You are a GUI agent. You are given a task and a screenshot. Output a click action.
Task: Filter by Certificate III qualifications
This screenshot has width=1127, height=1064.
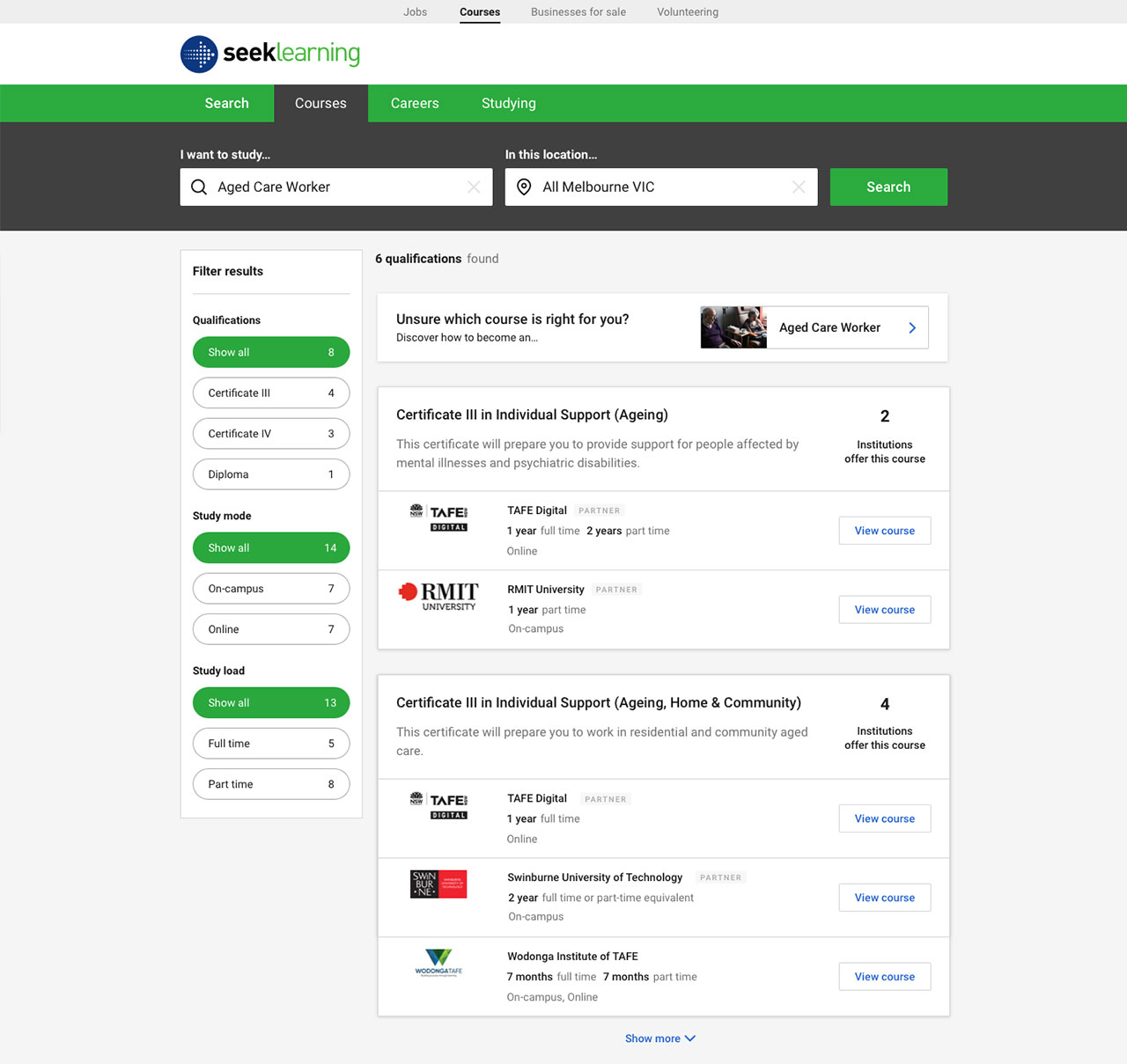pyautogui.click(x=271, y=393)
